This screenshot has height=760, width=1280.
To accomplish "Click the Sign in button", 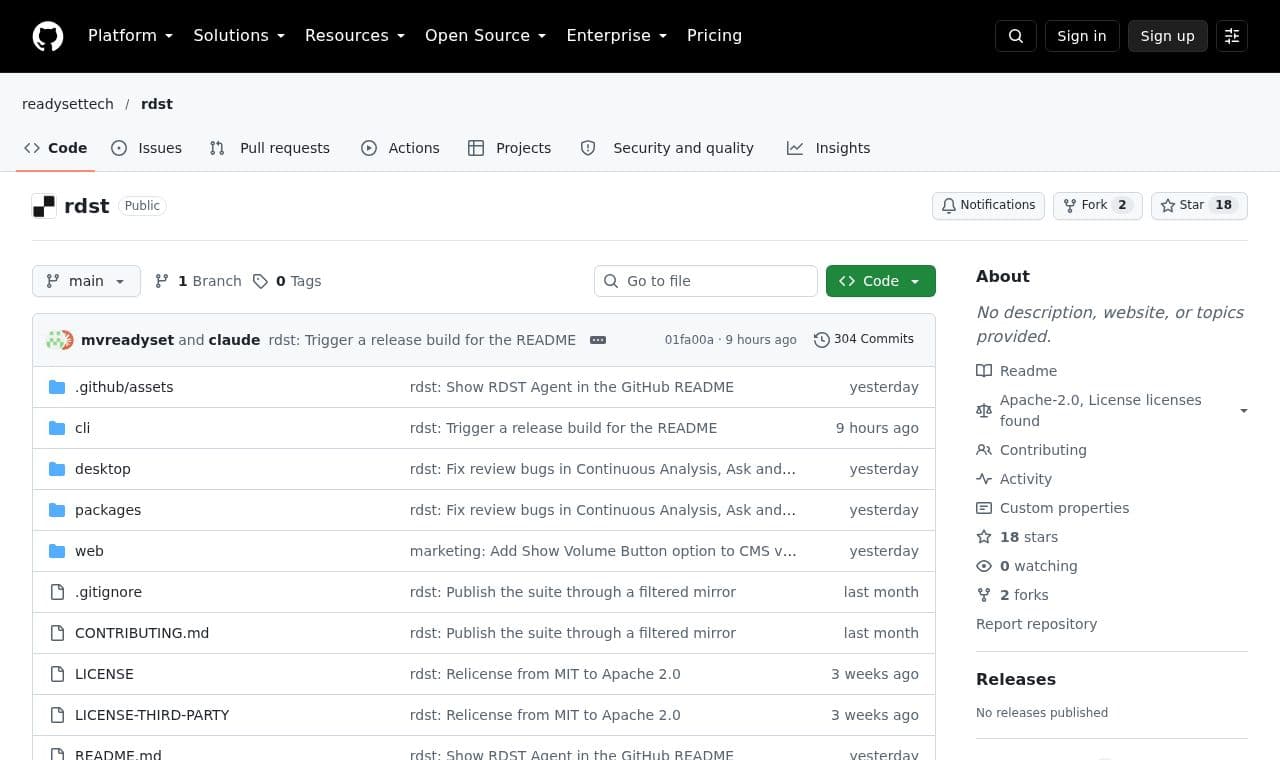I will tap(1082, 36).
